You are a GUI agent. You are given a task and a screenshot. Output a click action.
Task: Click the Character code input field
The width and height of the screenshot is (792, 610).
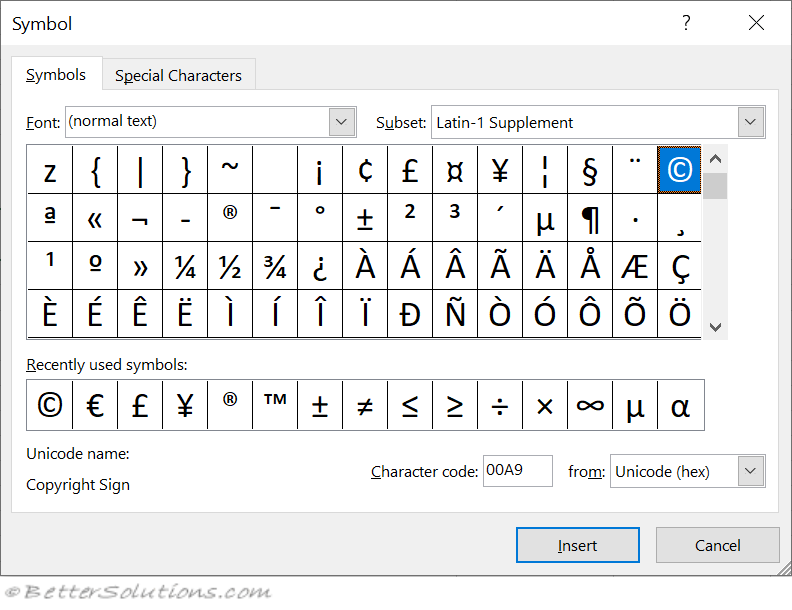517,471
